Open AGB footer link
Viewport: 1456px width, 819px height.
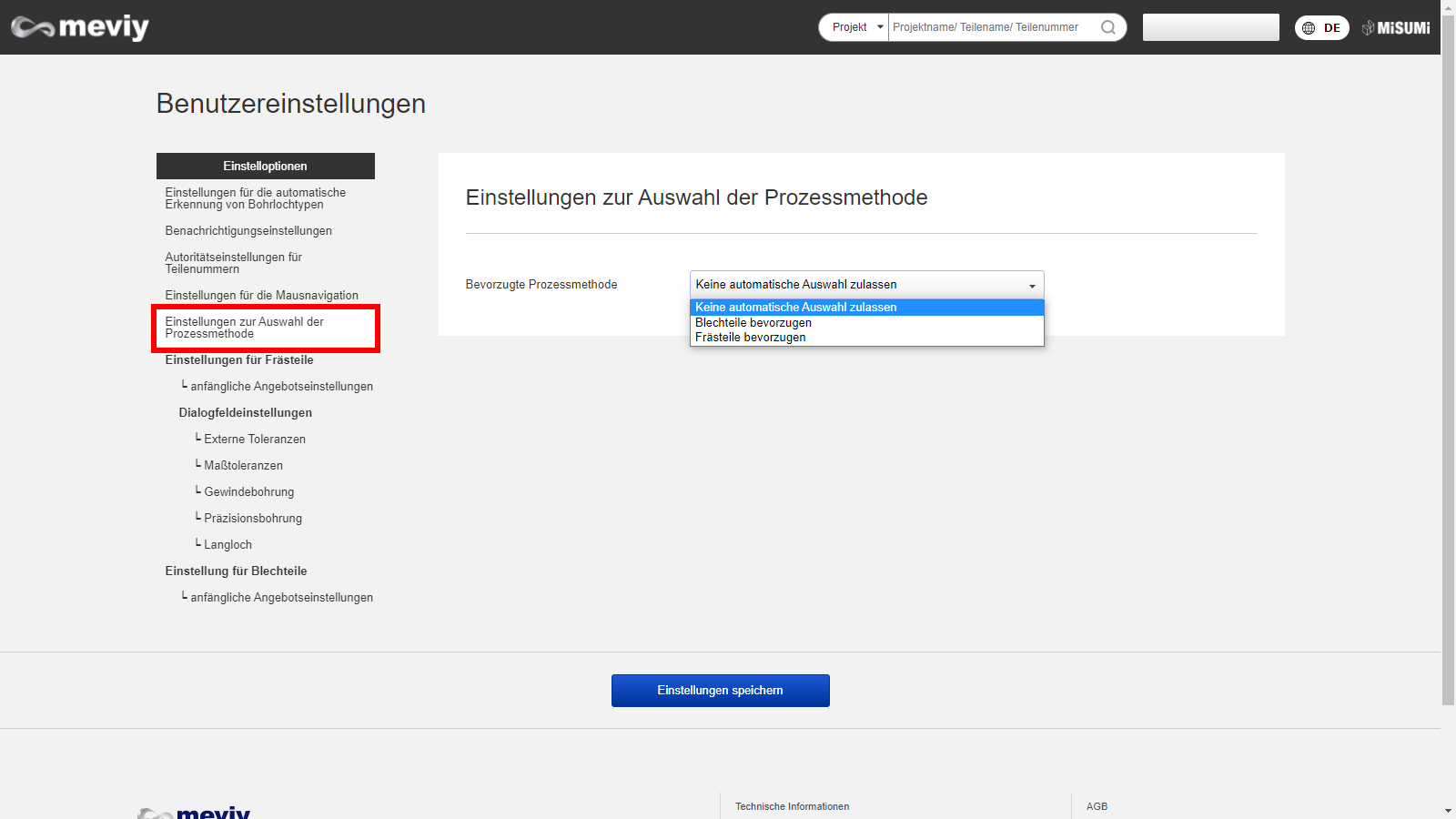(1097, 806)
